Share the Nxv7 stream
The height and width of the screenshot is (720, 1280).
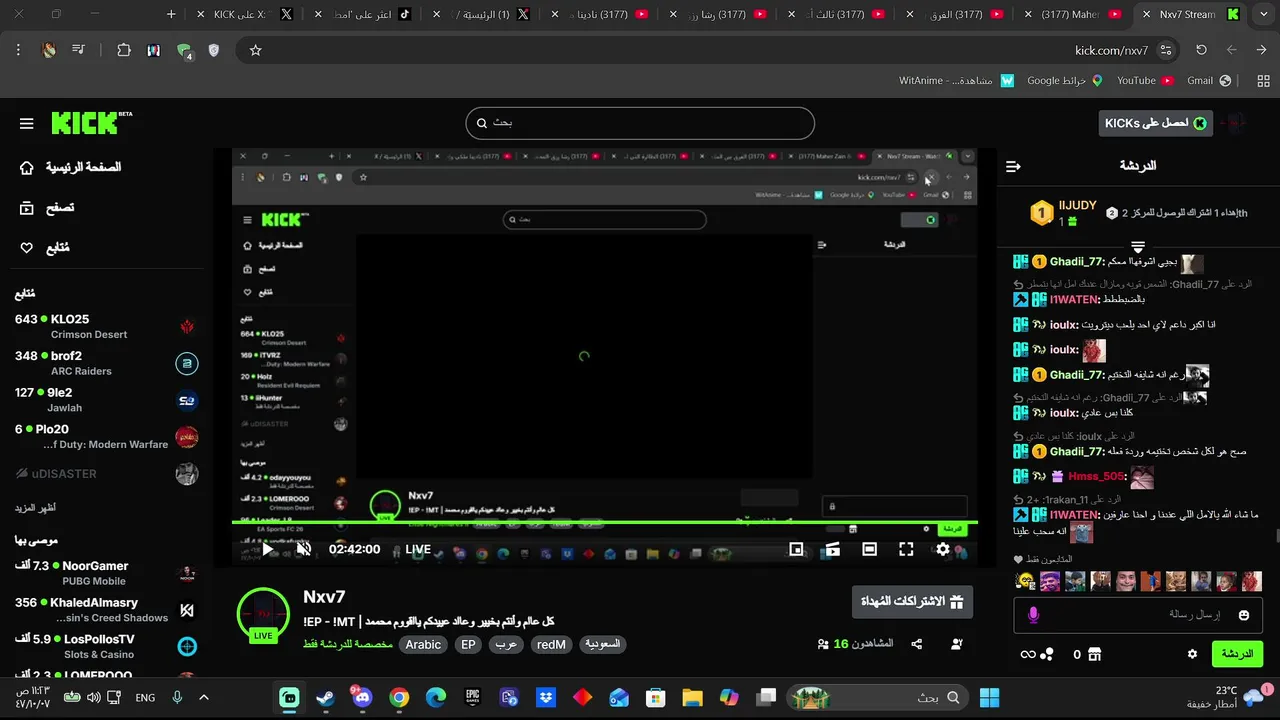tap(917, 645)
